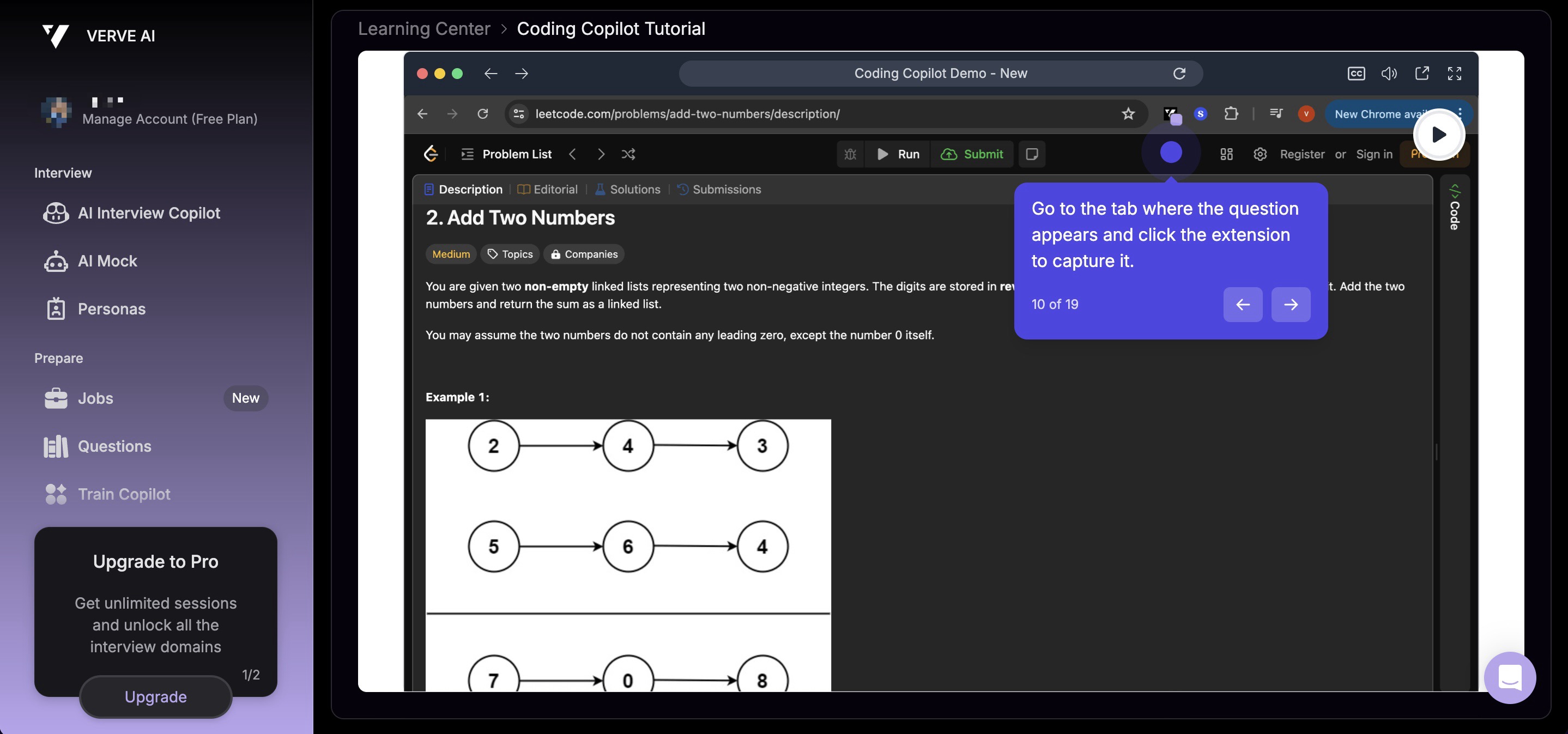The image size is (1568, 734).
Task: Select Personas in the sidebar
Action: click(x=111, y=309)
